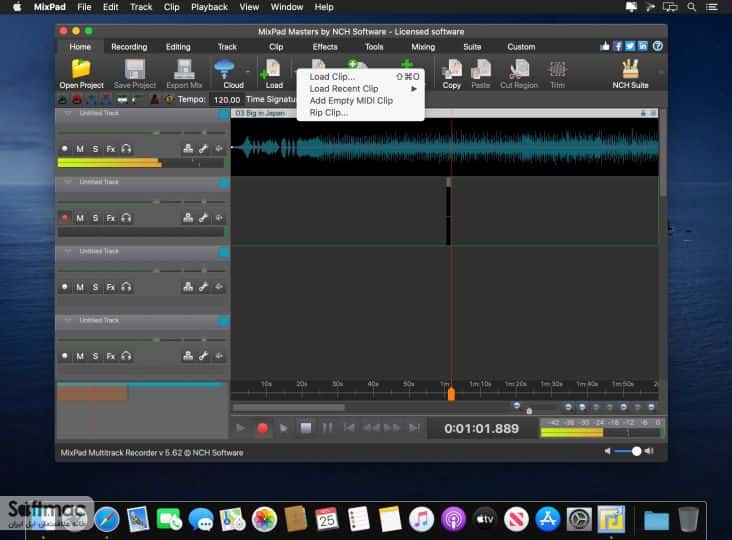Collapse the third Untitled Track triangle
This screenshot has width=732, height=540.
tap(68, 251)
